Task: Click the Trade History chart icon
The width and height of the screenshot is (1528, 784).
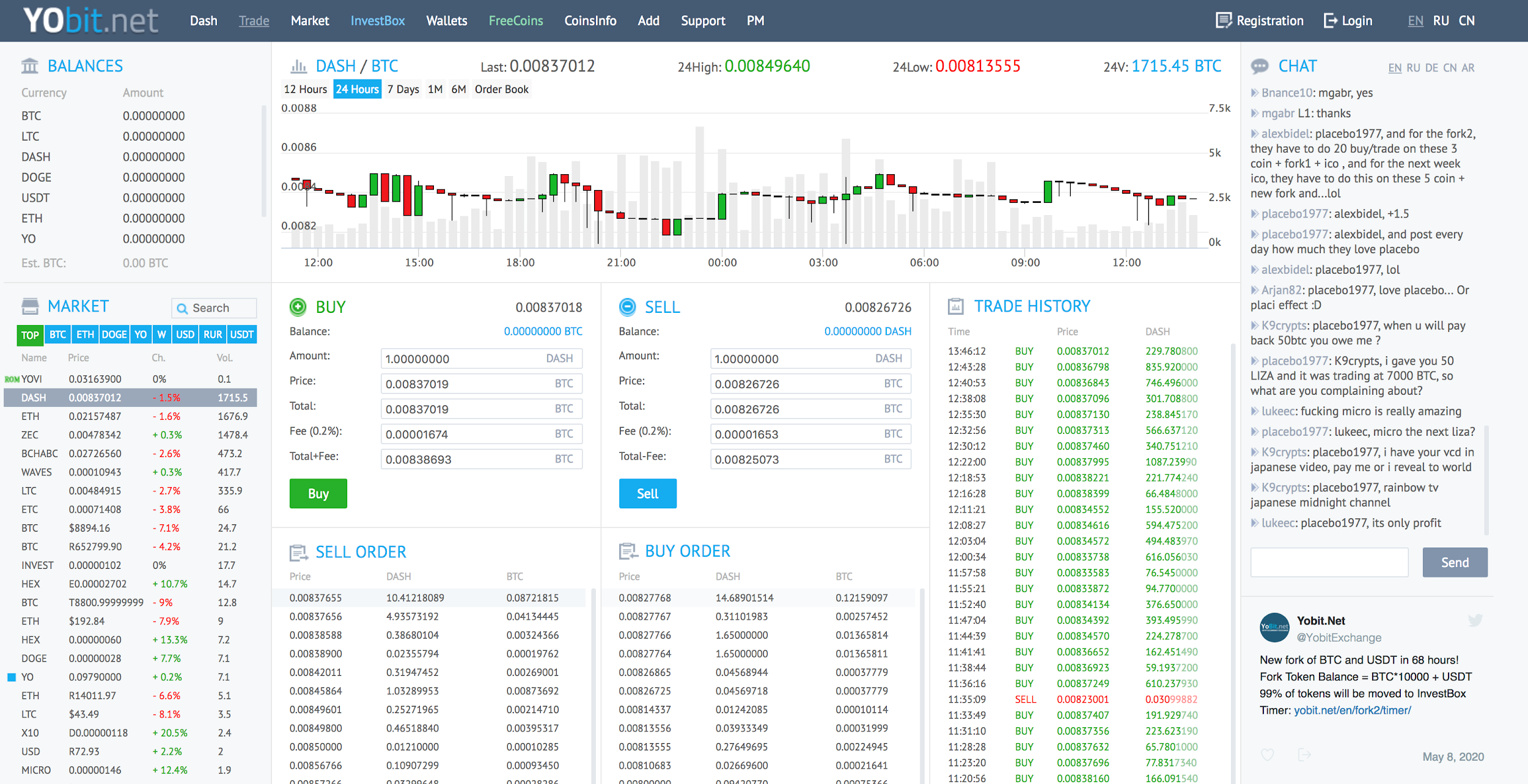Action: (956, 306)
